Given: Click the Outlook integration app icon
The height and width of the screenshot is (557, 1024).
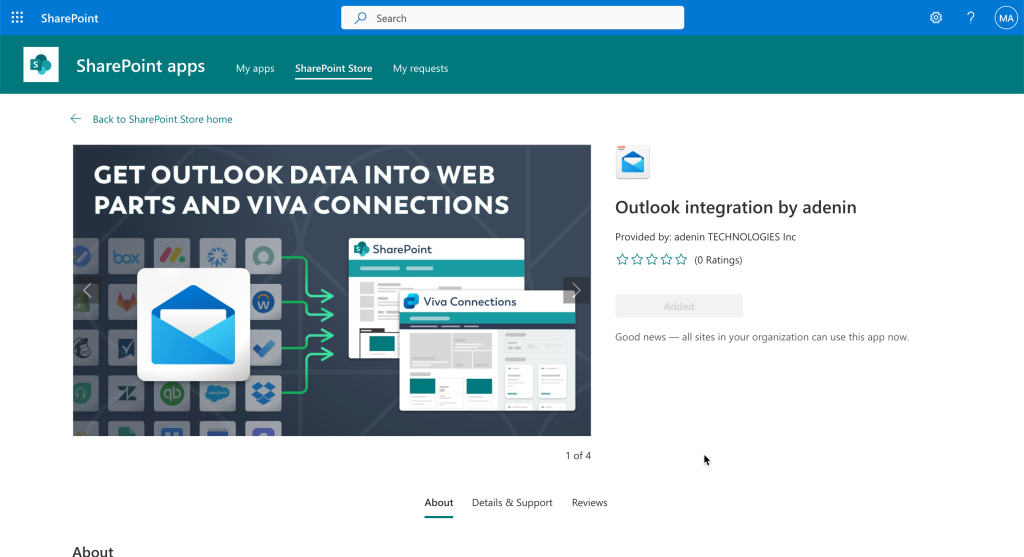Looking at the screenshot, I should [x=632, y=162].
